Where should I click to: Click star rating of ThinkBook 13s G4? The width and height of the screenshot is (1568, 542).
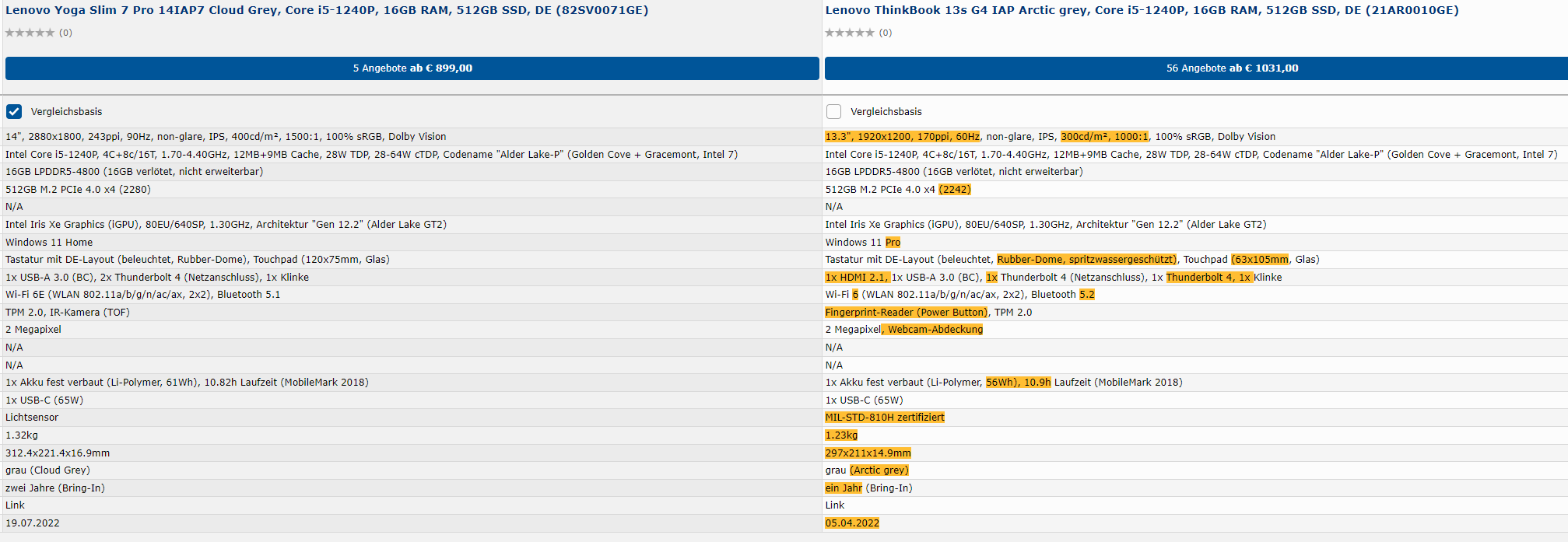(850, 33)
